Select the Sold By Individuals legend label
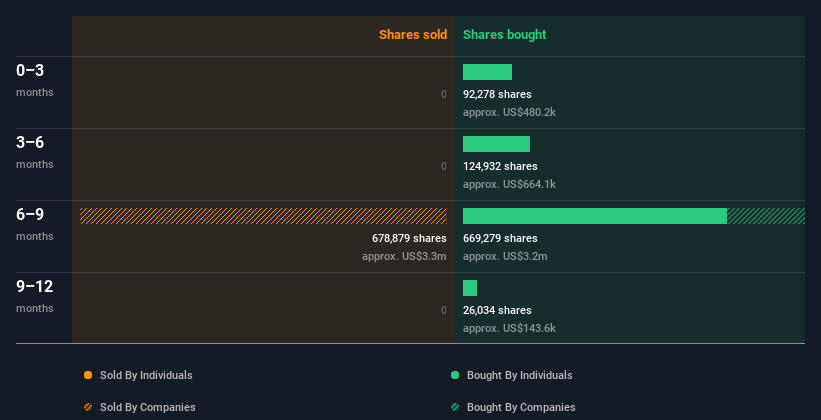Screen dimensions: 821x420 tap(146, 375)
